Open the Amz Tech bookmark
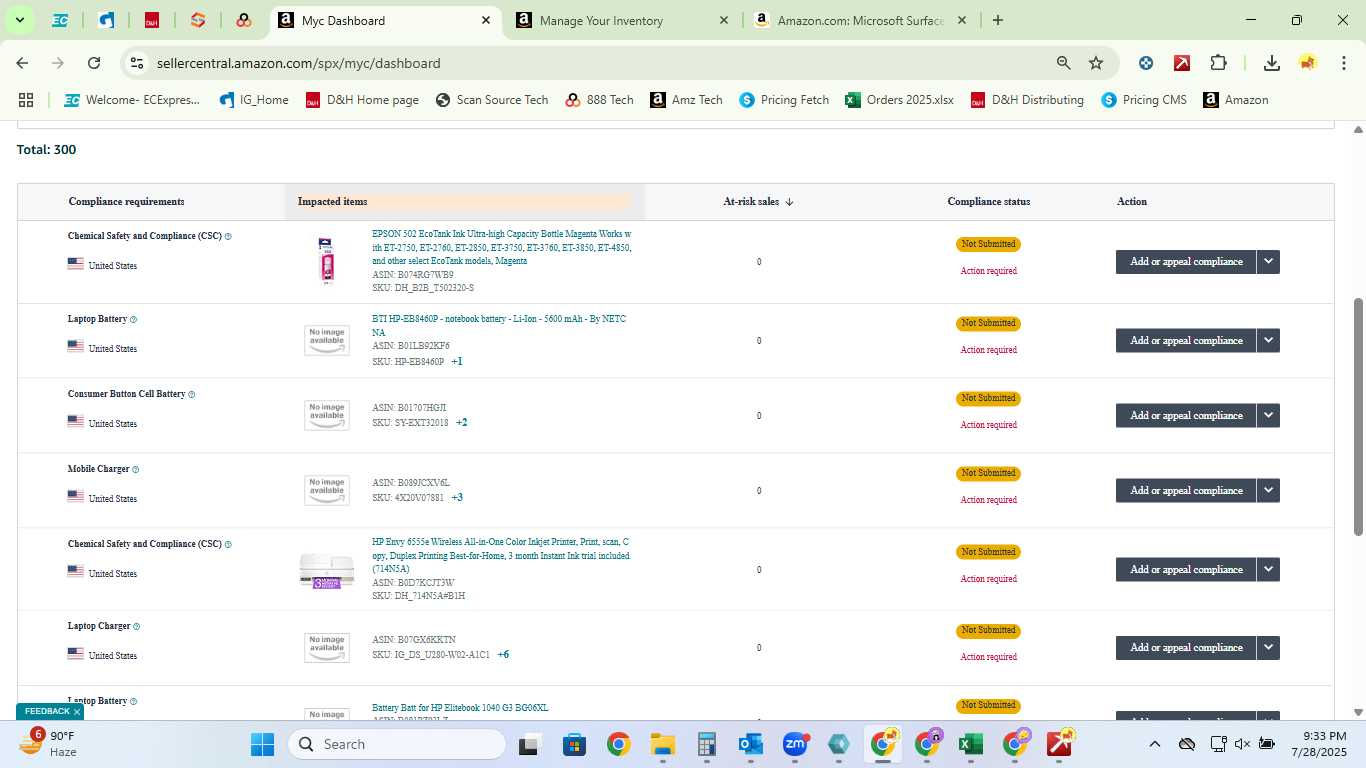The height and width of the screenshot is (768, 1366). [x=686, y=100]
